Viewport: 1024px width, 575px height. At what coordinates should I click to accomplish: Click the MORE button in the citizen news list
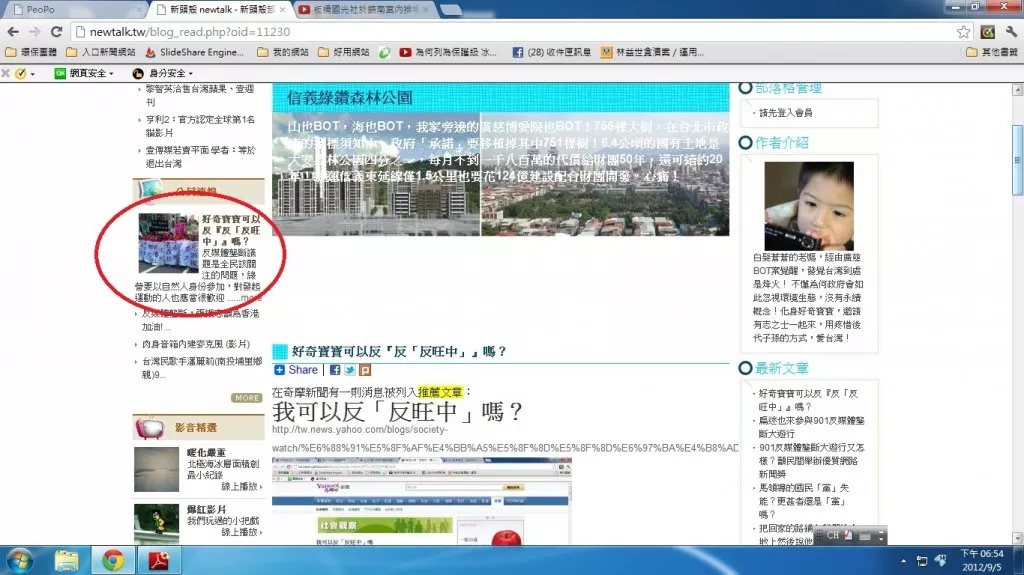point(247,397)
